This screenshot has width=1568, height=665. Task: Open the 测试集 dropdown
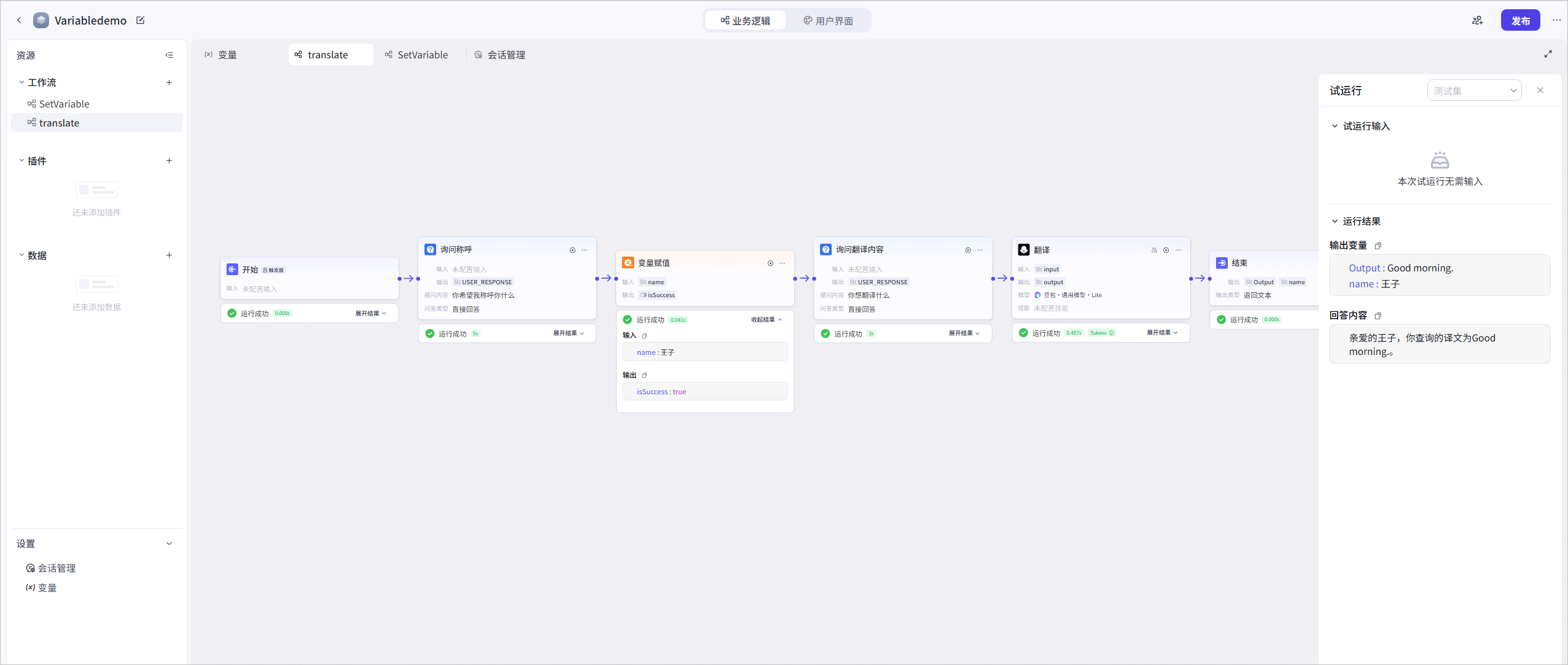1474,90
